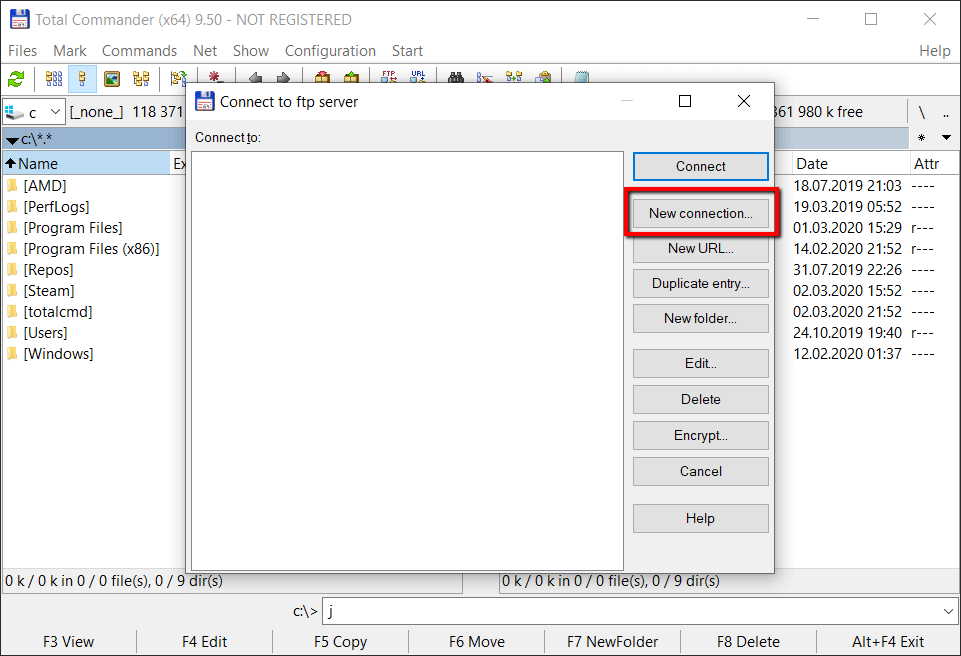This screenshot has height=656, width=961.
Task: Open the Help menu in menu bar
Action: [x=934, y=51]
